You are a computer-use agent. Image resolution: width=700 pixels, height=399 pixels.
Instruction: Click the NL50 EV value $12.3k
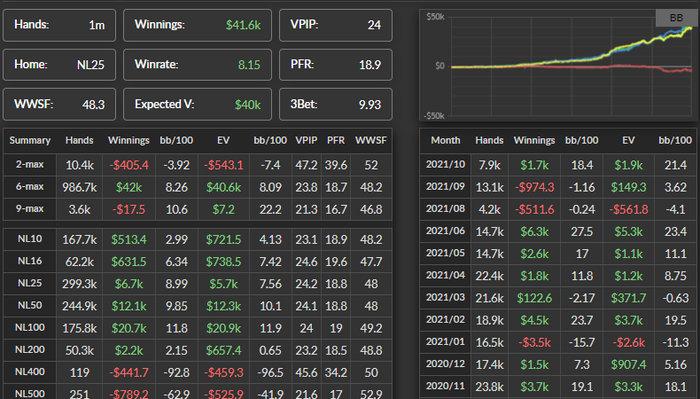(223, 306)
